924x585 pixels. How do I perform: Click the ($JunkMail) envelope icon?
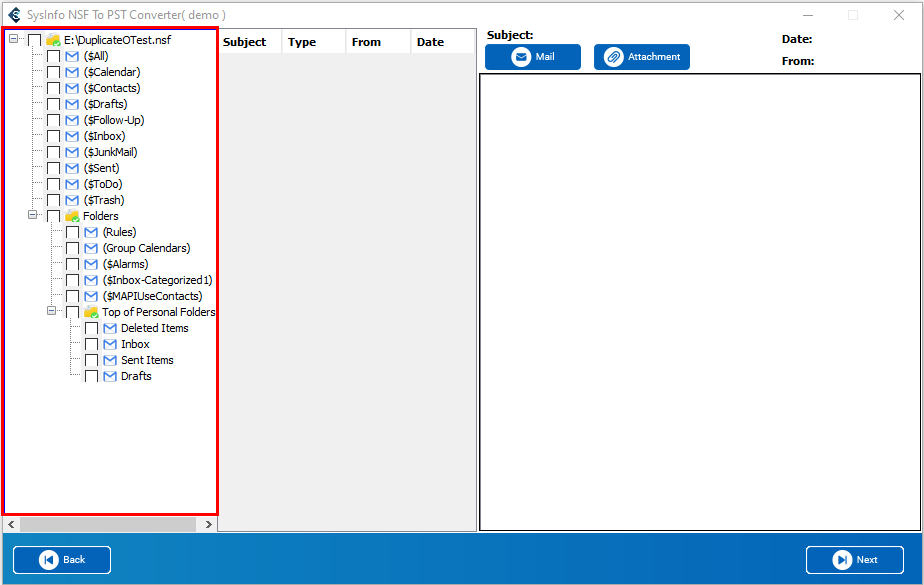[72, 152]
